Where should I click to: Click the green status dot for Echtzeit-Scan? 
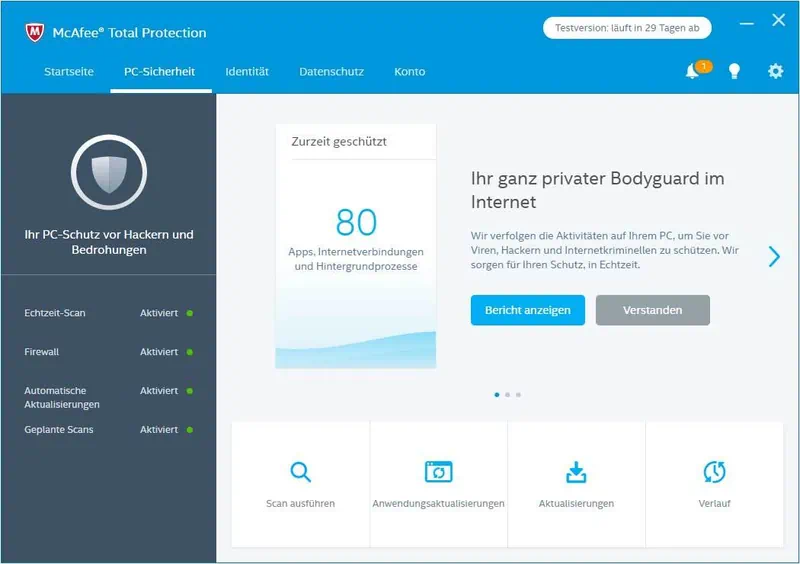click(190, 313)
